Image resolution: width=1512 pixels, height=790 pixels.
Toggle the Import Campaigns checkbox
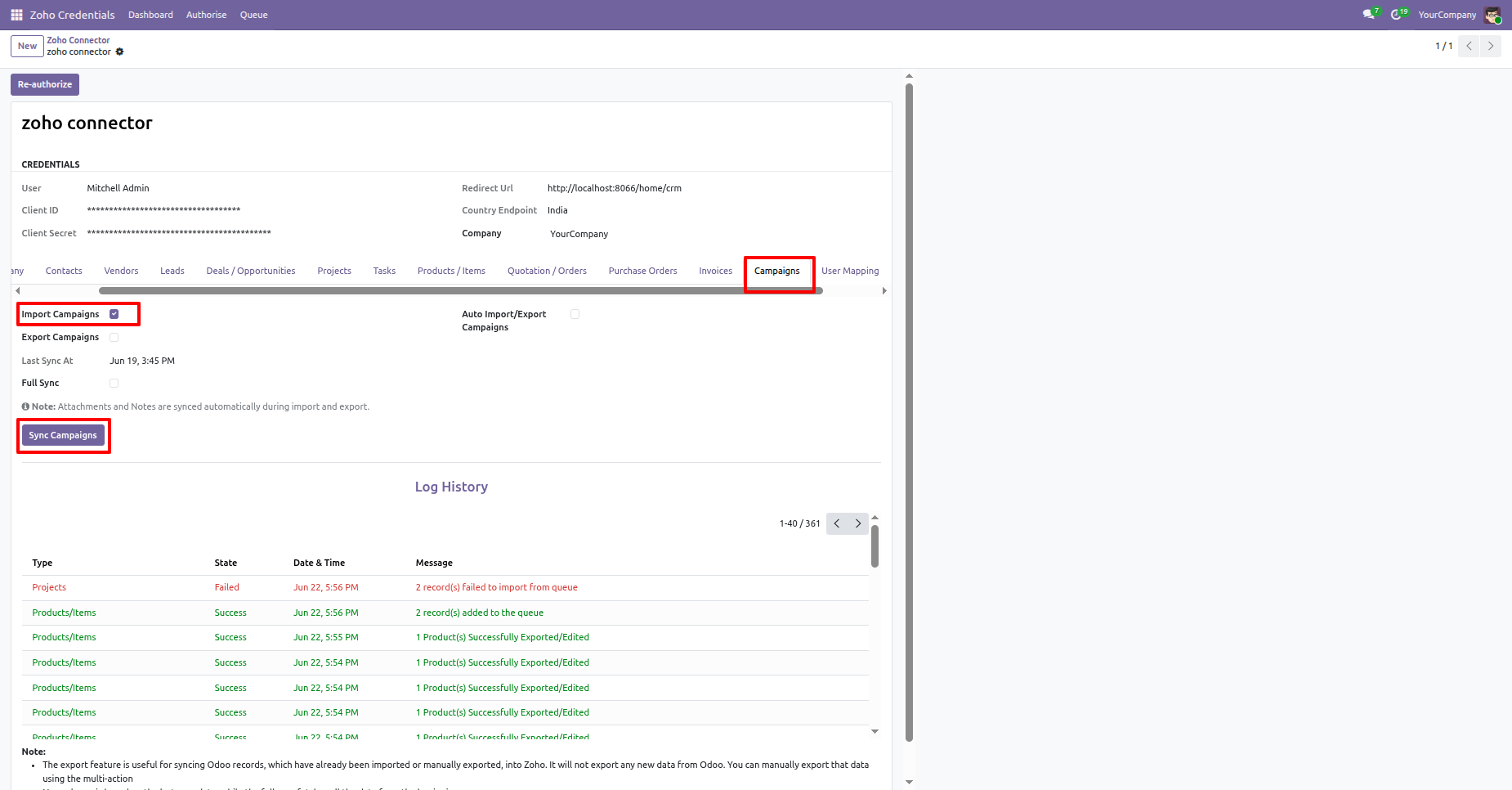(114, 314)
